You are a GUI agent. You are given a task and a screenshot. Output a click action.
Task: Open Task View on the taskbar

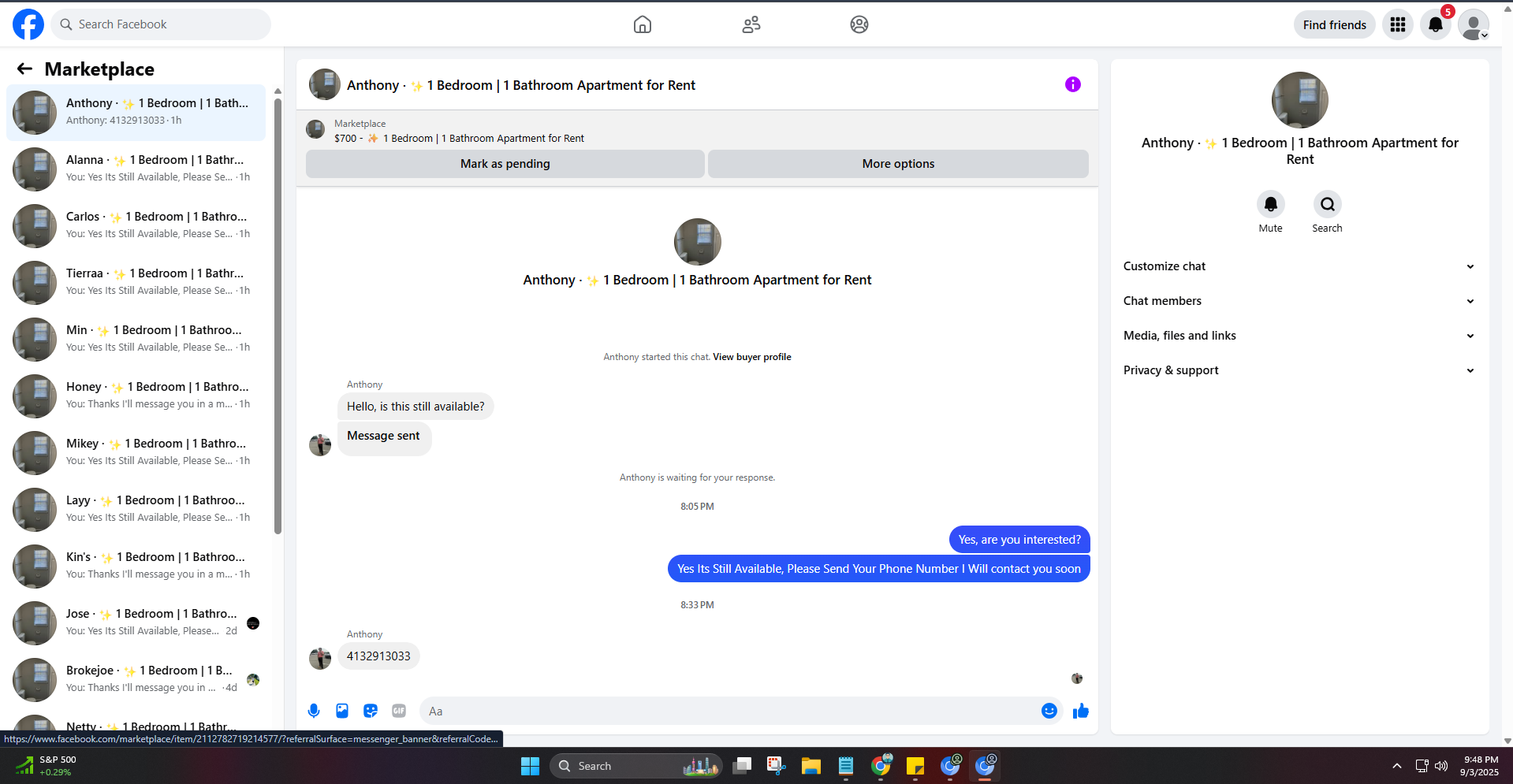742,766
